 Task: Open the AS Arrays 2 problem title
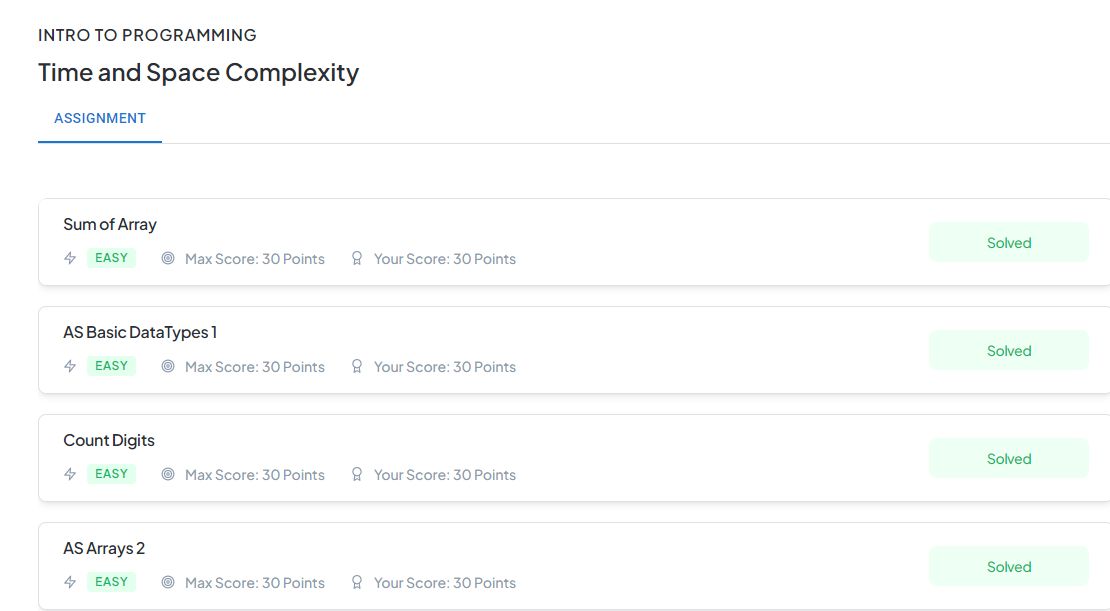pos(104,549)
